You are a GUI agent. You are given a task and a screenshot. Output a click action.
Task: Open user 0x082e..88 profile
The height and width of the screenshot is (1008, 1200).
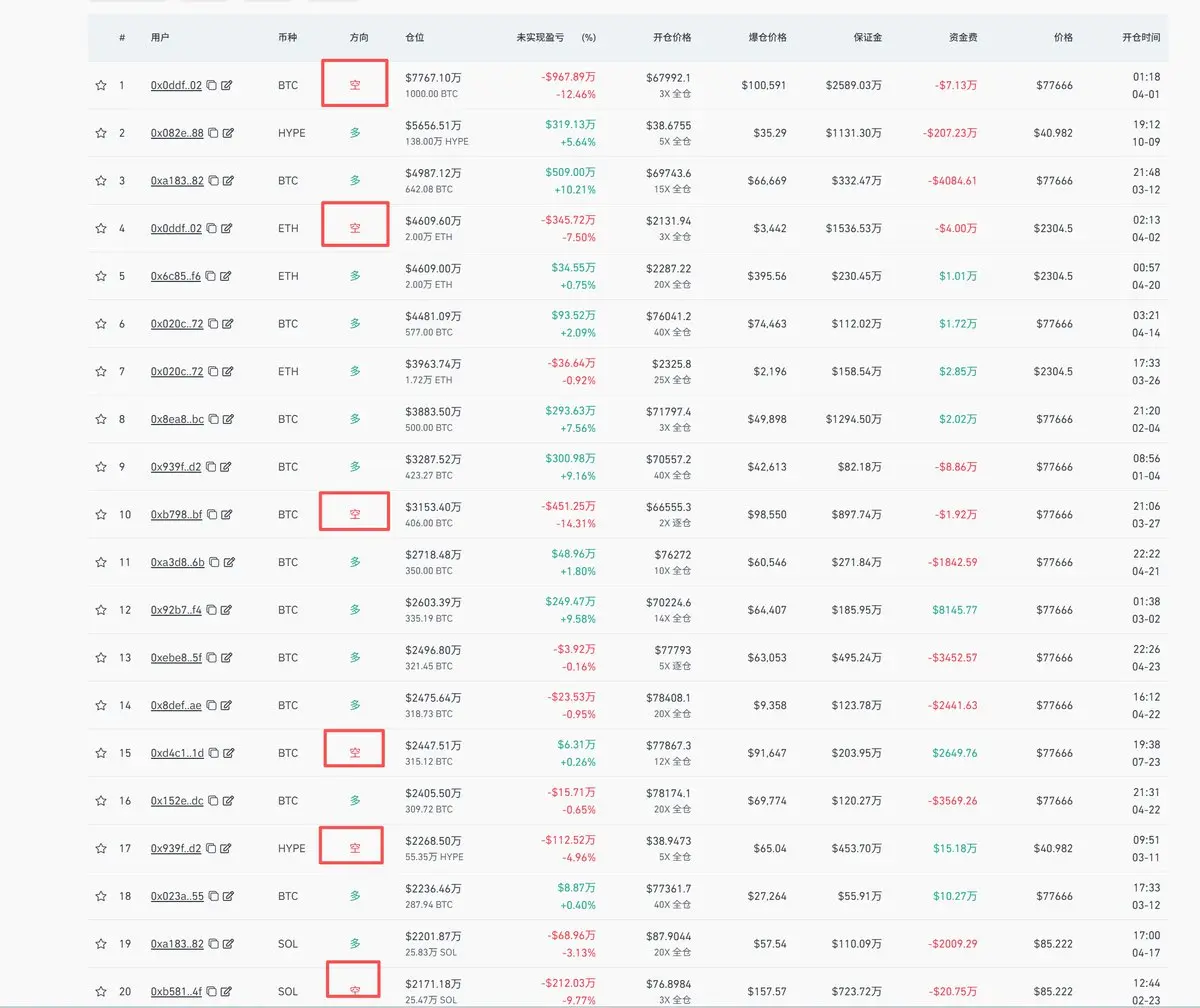tap(177, 133)
